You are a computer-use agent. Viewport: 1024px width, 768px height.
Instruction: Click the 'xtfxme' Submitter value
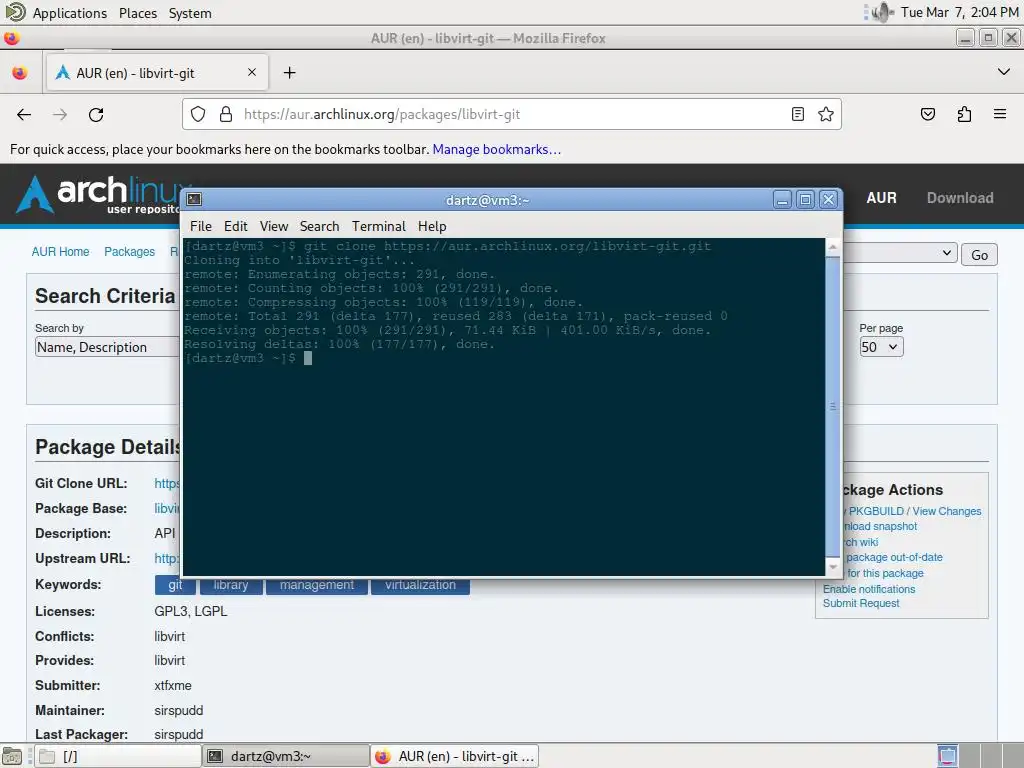point(172,685)
